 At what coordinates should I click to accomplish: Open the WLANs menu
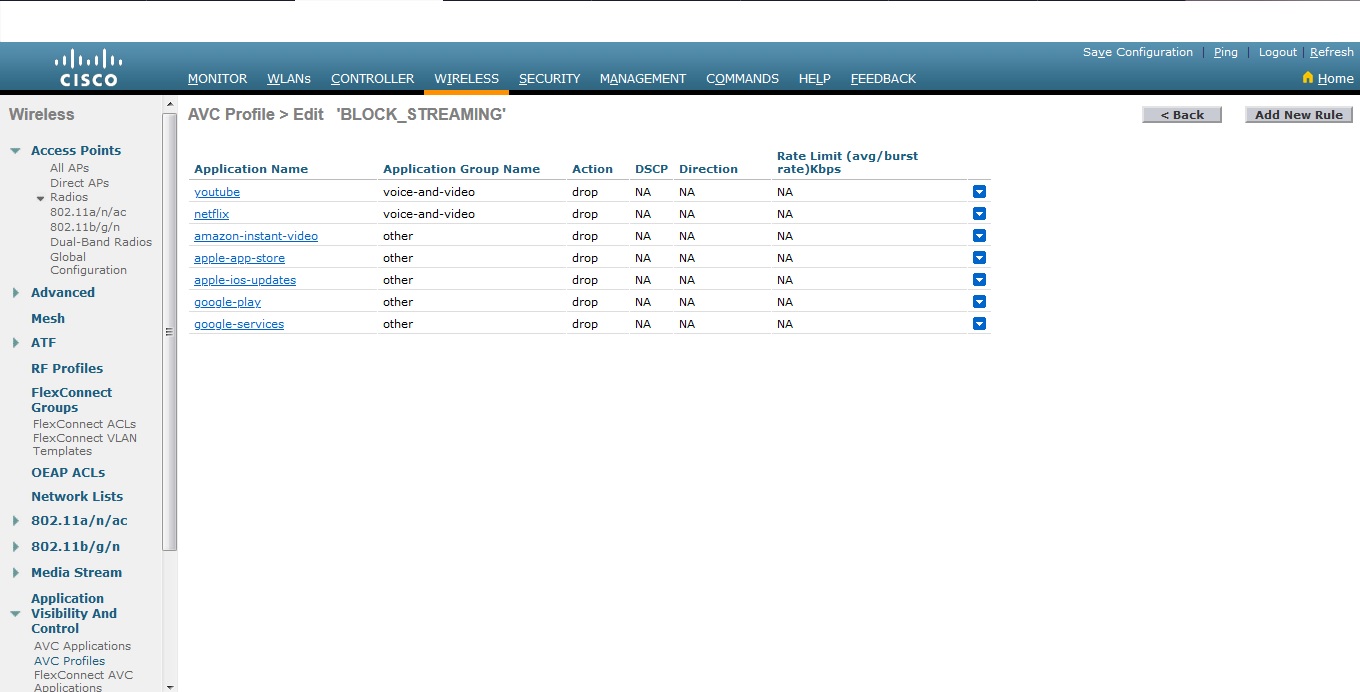pyautogui.click(x=288, y=78)
